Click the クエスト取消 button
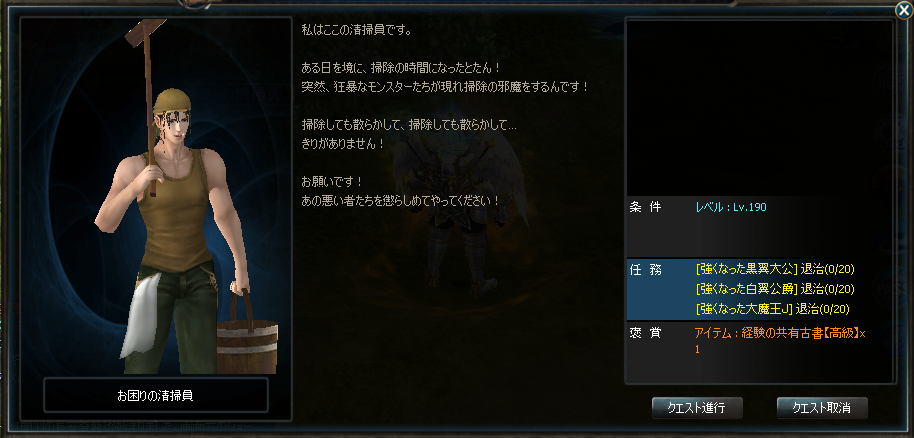Image resolution: width=914 pixels, height=438 pixels. point(822,408)
